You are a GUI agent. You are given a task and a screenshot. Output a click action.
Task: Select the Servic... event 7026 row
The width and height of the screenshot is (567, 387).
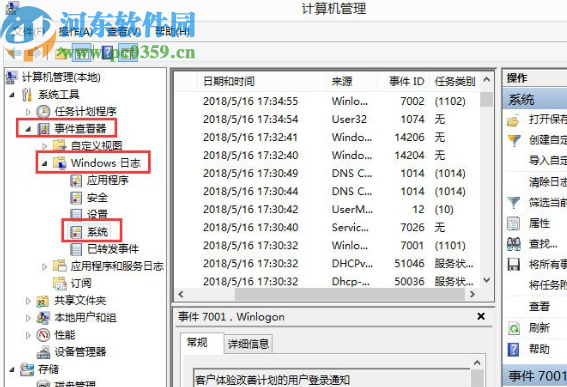[327, 227]
